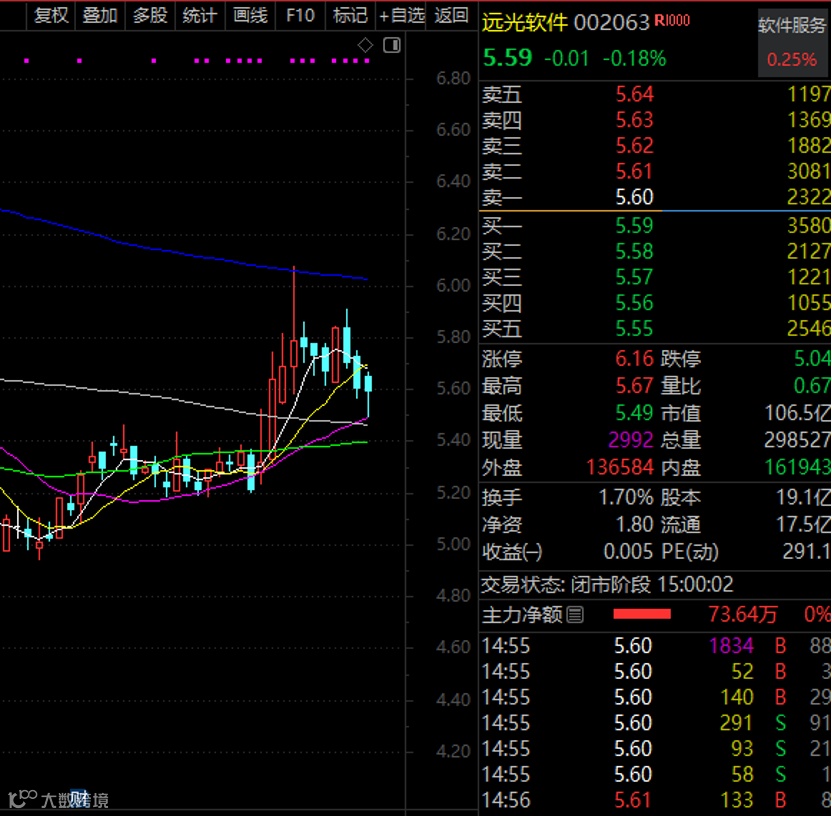Select the 多股 multi-stock view

coord(150,15)
